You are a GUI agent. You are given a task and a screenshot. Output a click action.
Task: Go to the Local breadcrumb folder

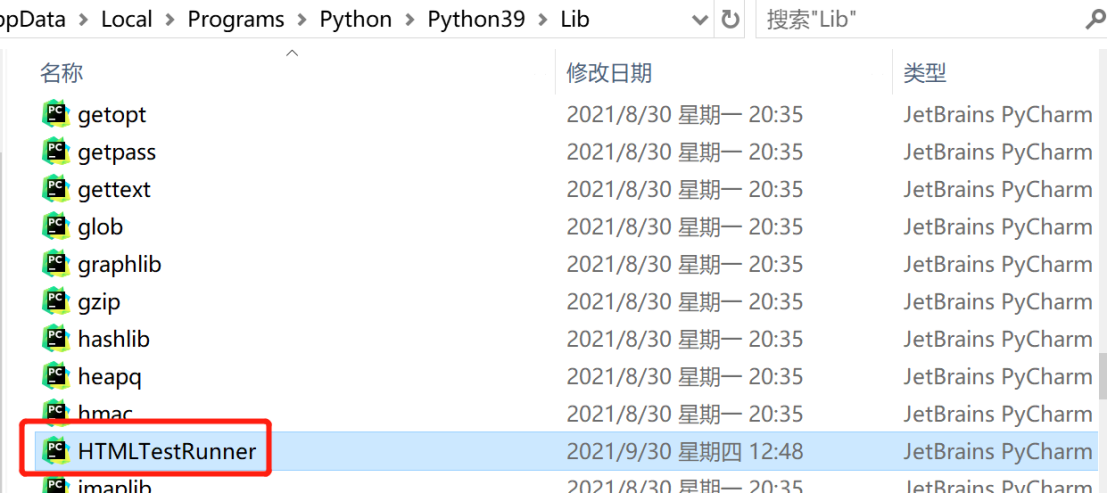point(126,19)
